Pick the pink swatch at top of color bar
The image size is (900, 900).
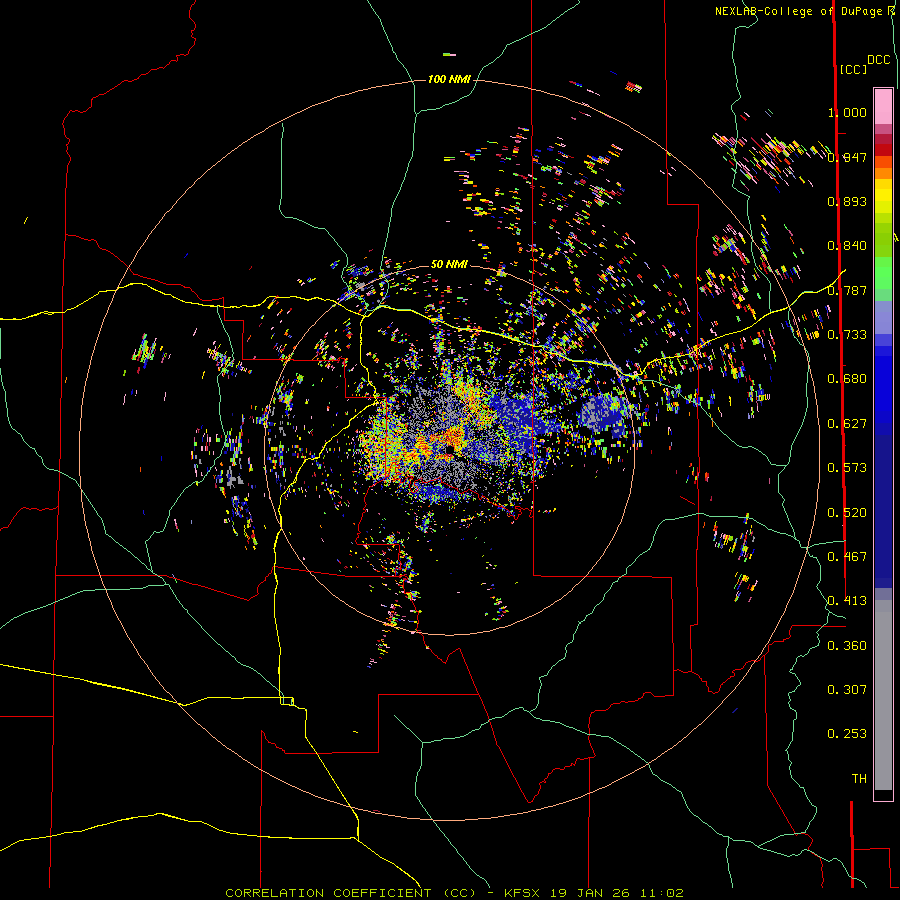[x=883, y=106]
